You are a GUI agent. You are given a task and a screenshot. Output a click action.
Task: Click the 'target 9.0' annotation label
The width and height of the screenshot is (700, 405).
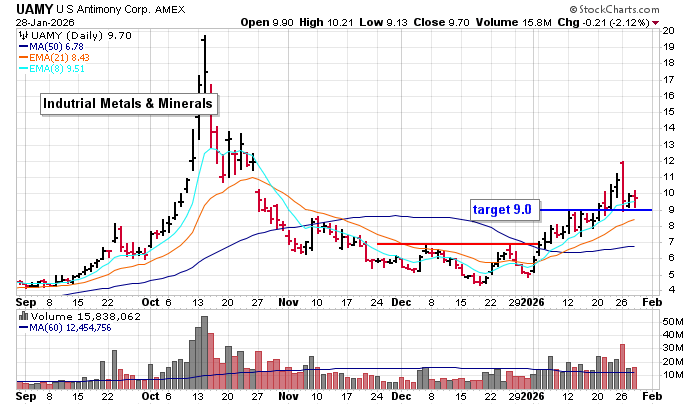tap(505, 209)
